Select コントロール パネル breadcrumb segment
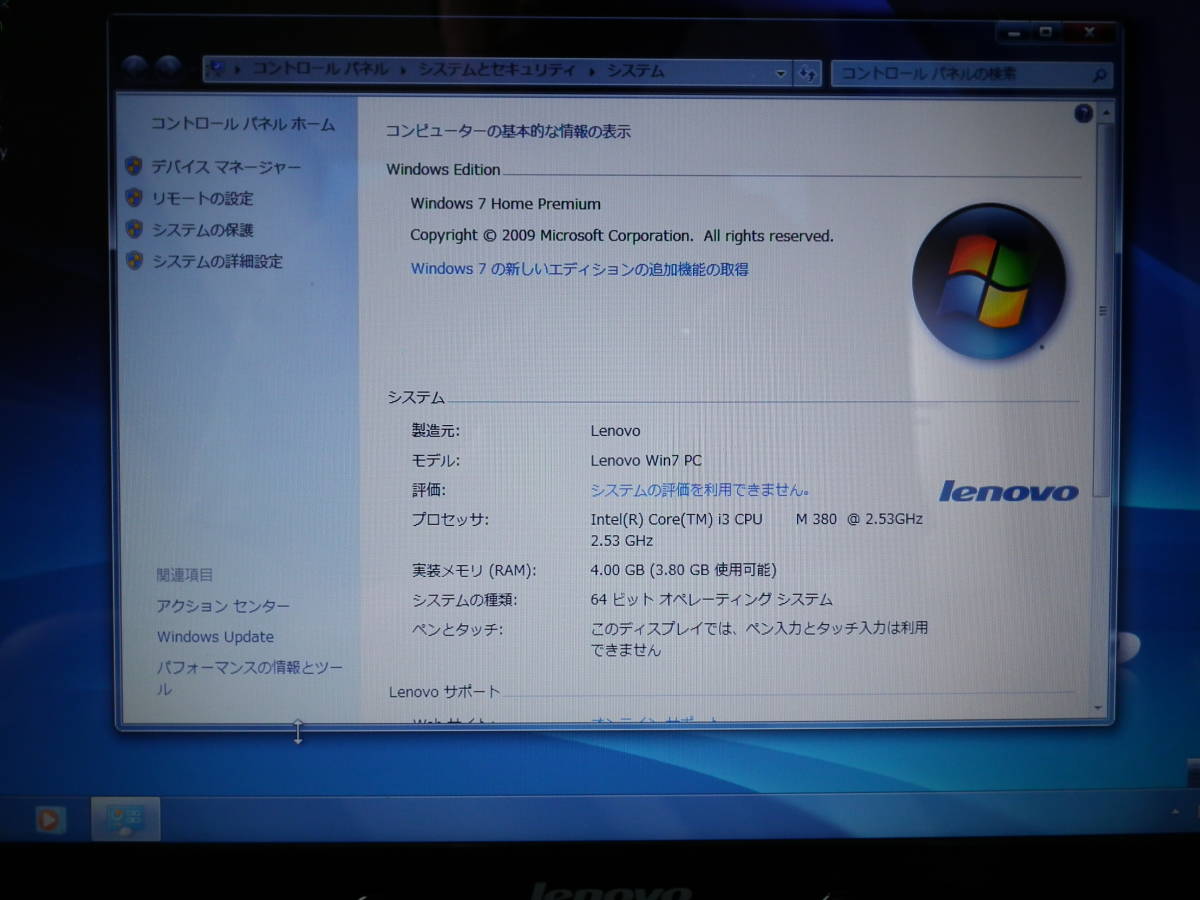 pos(320,70)
